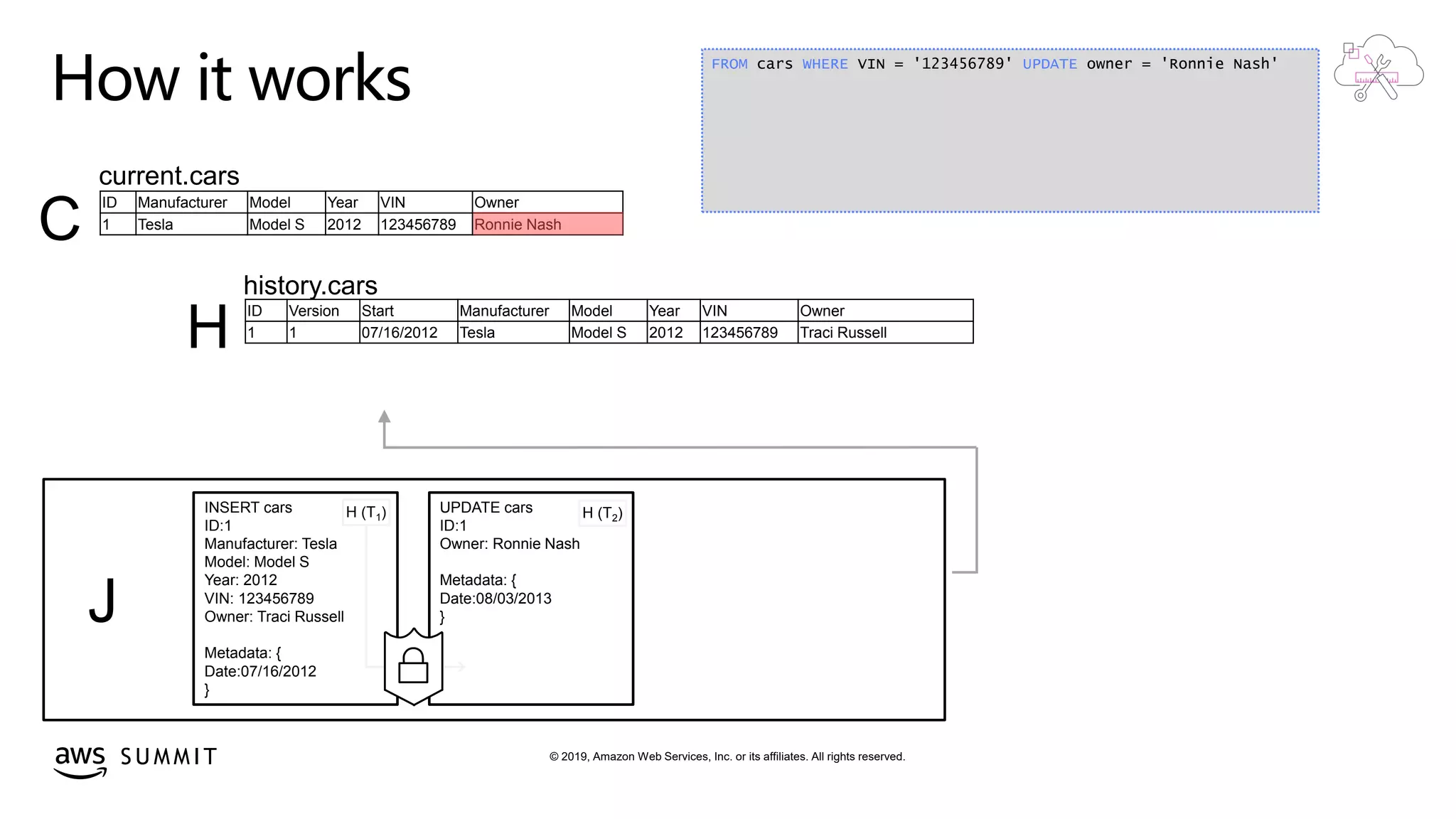Click the Amazon copyright notice text
Screen dimensions: 1456x819
[727, 756]
